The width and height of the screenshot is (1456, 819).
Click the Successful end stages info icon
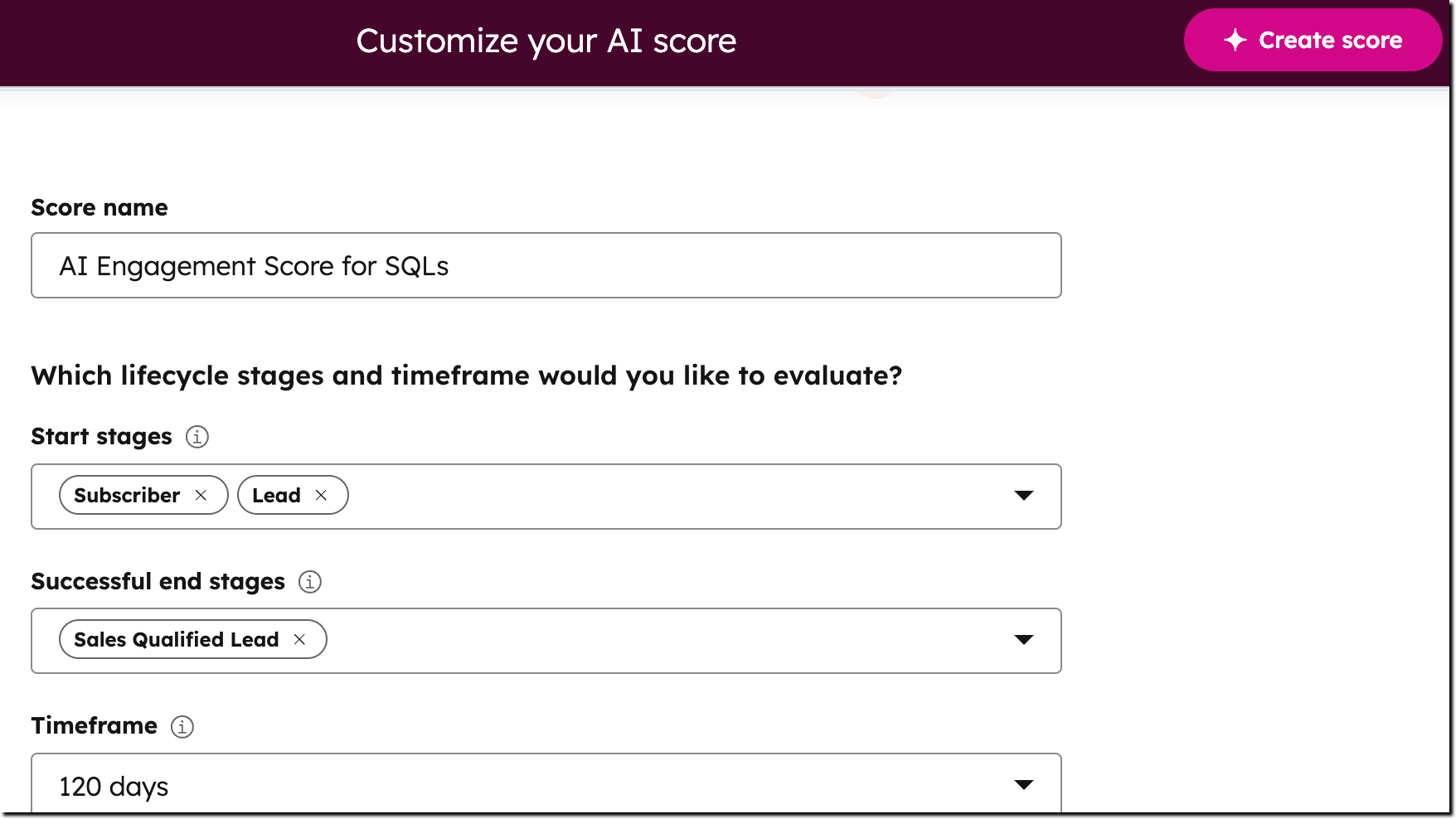[310, 582]
